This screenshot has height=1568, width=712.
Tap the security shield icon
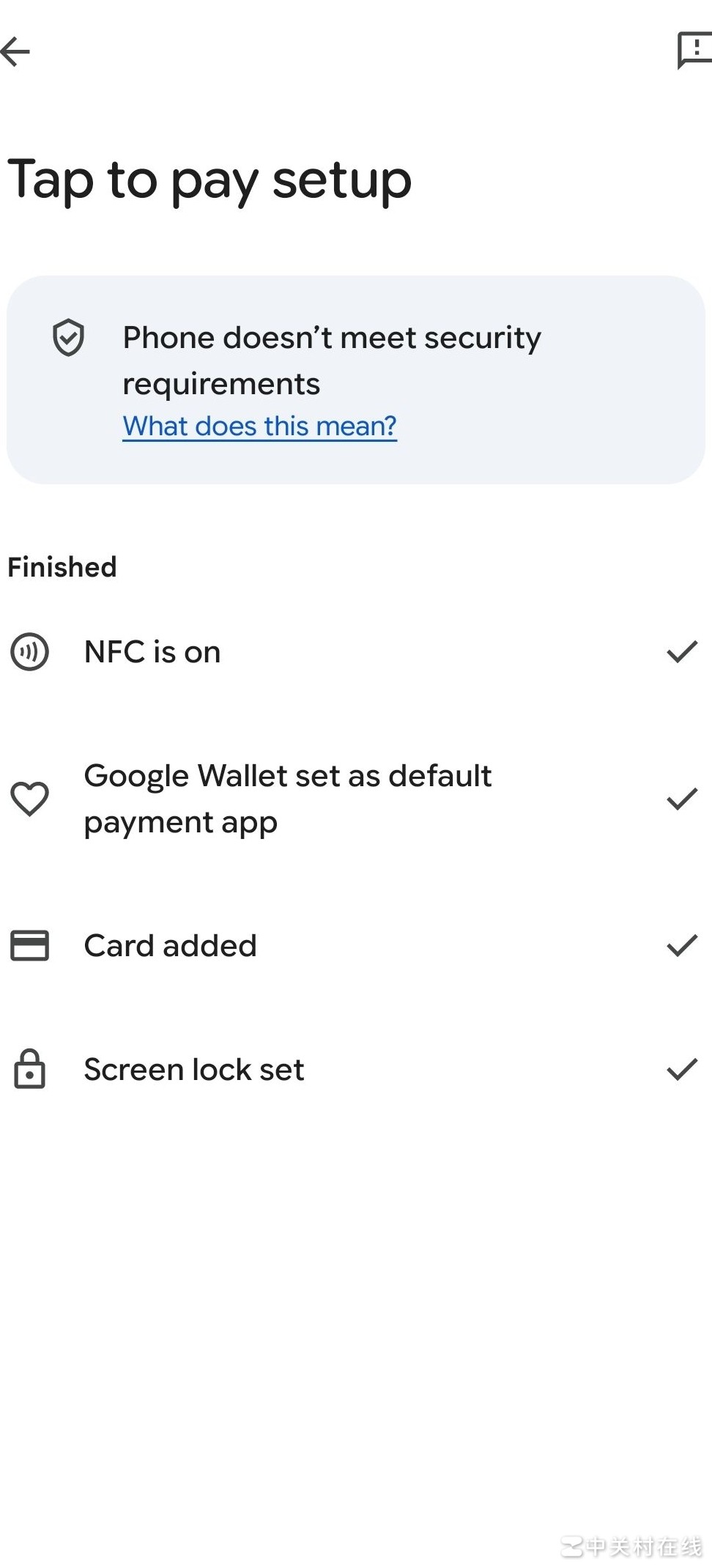click(x=68, y=338)
